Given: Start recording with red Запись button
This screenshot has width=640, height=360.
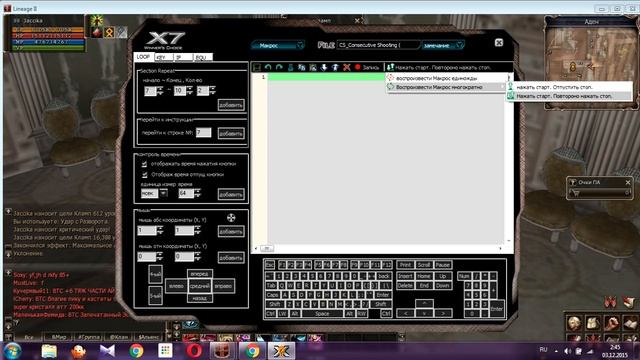Looking at the screenshot, I should (x=367, y=67).
